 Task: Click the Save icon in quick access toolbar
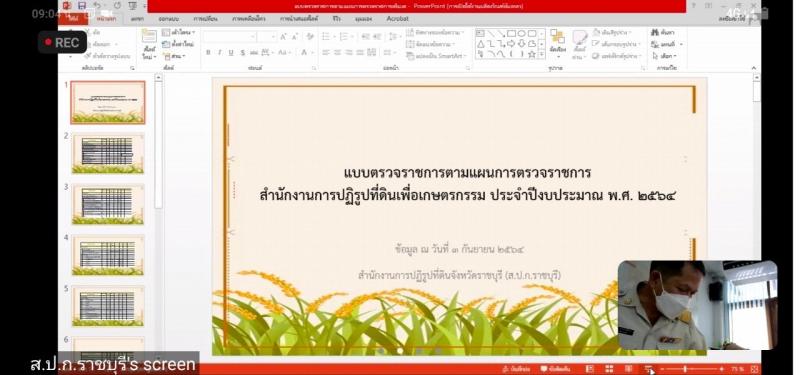click(82, 6)
